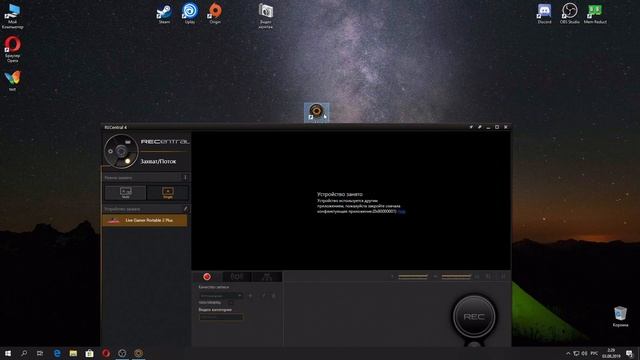Select the Live Gamer Portable 2 Plus device
This screenshot has width=640, height=360.
144,220
